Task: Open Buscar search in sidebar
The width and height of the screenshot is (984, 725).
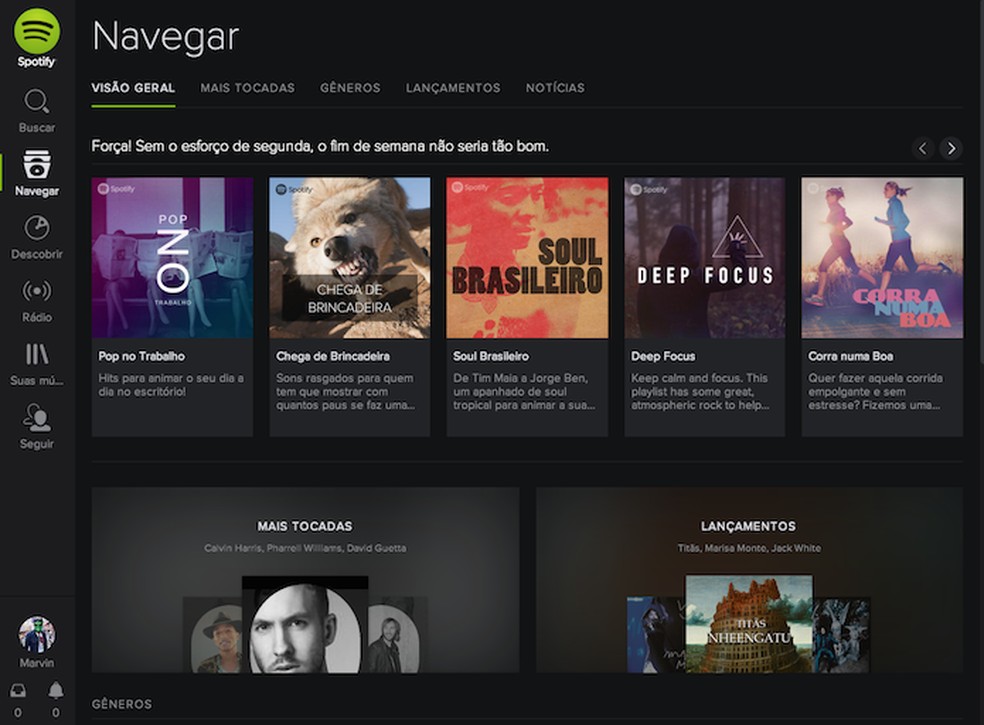Action: [36, 110]
